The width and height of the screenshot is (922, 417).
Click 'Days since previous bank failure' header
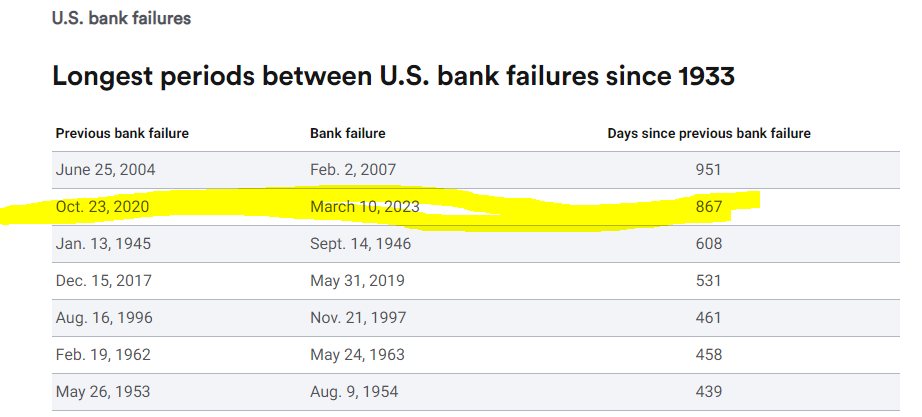pyautogui.click(x=708, y=133)
